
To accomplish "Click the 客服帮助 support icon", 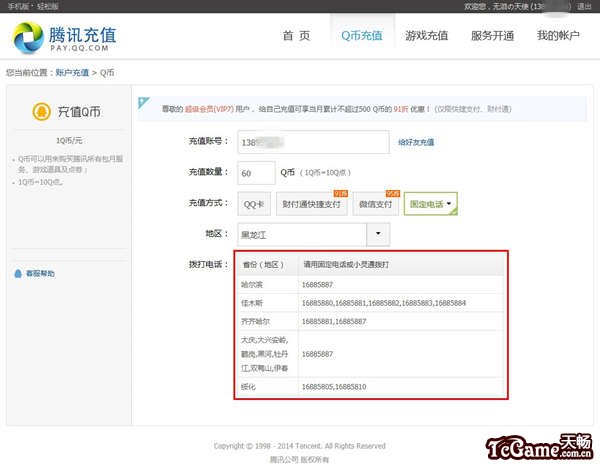I will click(x=18, y=274).
